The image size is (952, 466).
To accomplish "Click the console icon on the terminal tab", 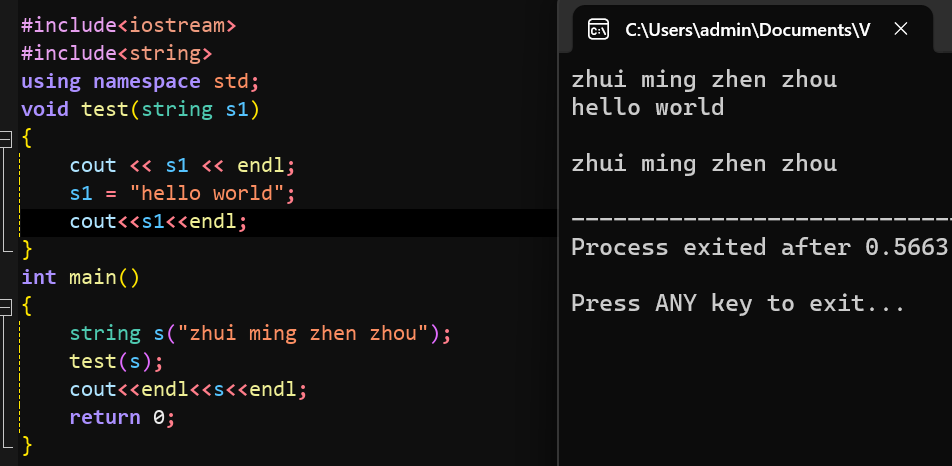I will [599, 29].
